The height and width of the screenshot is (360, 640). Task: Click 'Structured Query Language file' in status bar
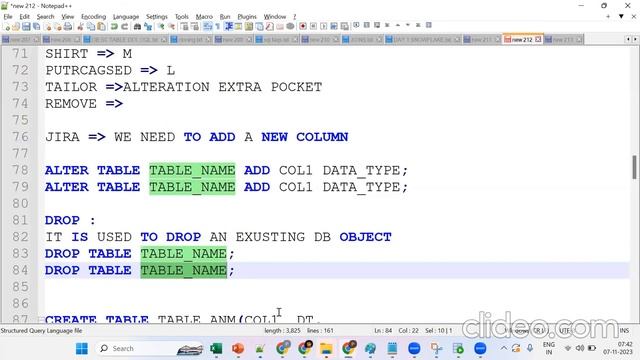coord(42,331)
